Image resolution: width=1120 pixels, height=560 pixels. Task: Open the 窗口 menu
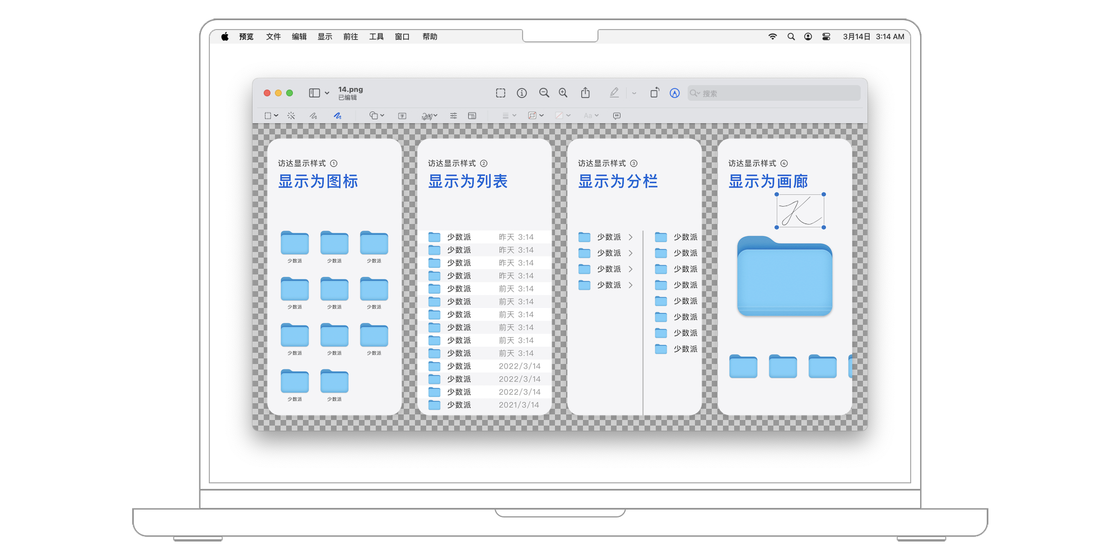(402, 36)
